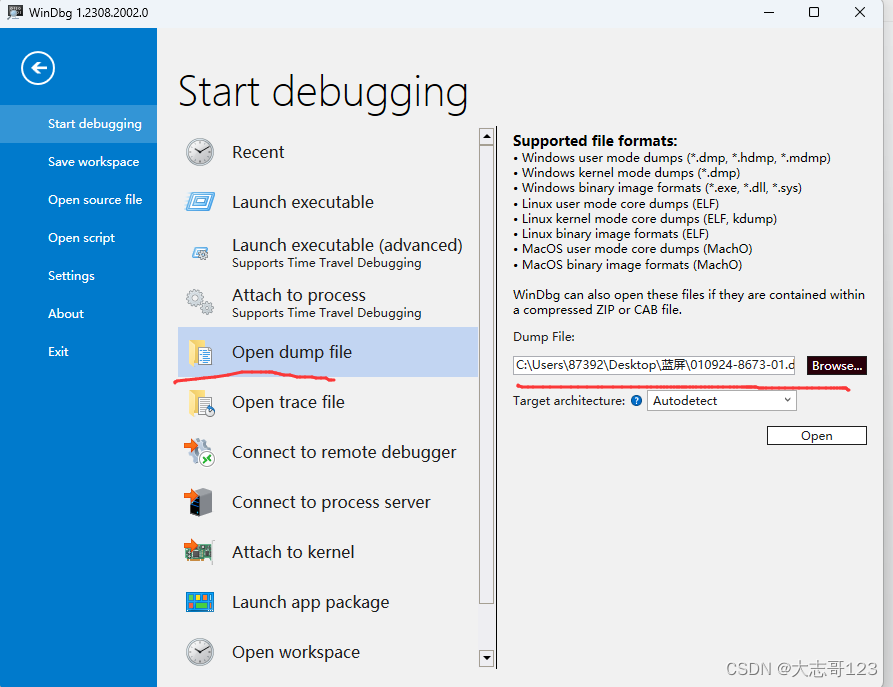Click the back arrow circle icon

click(38, 68)
